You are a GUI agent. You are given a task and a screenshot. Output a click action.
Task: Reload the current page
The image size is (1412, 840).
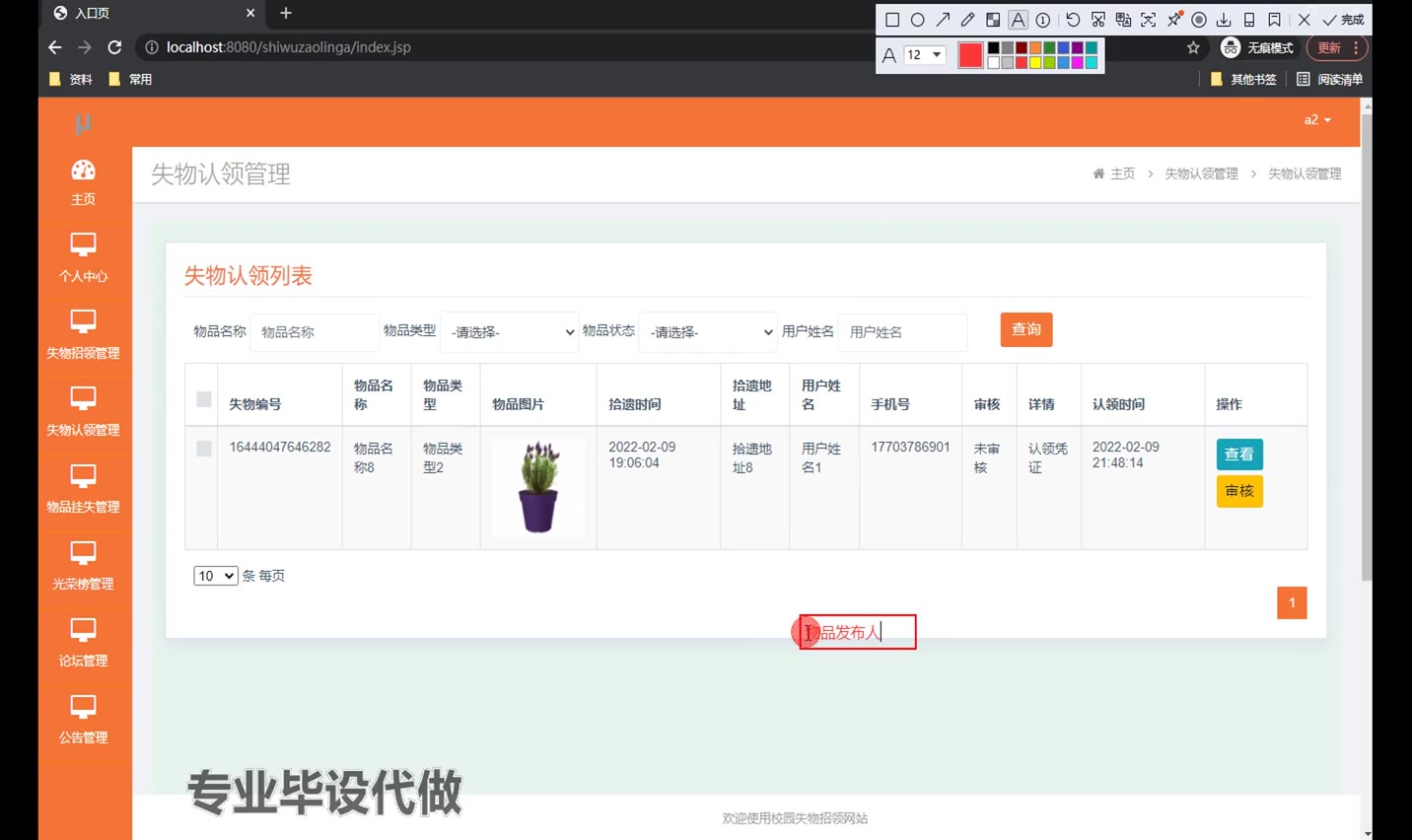114,47
